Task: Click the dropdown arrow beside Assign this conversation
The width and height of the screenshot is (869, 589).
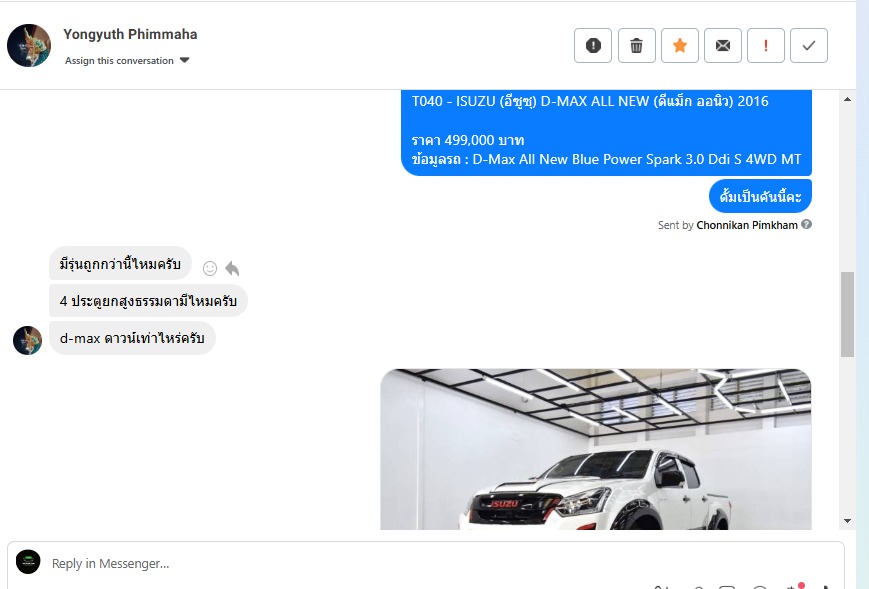Action: point(185,60)
